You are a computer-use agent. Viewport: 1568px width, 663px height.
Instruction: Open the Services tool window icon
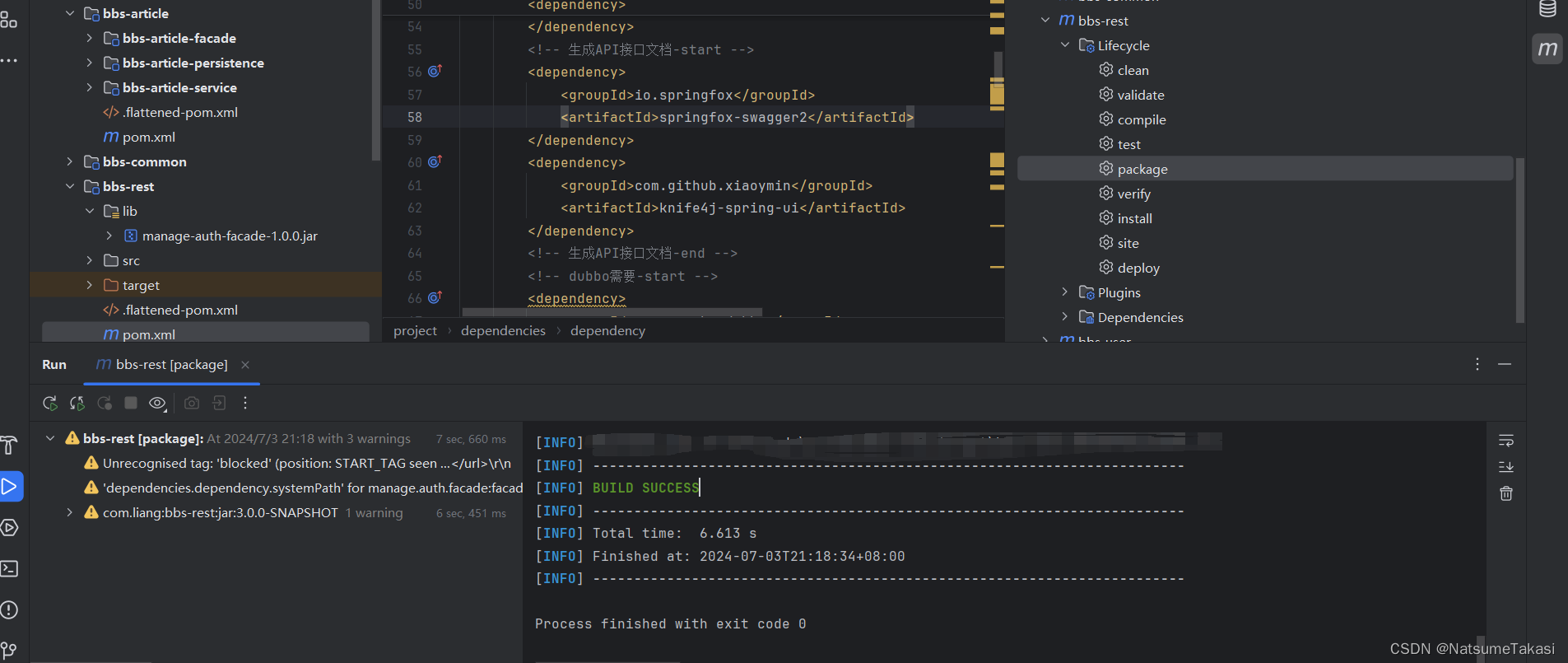(10, 528)
